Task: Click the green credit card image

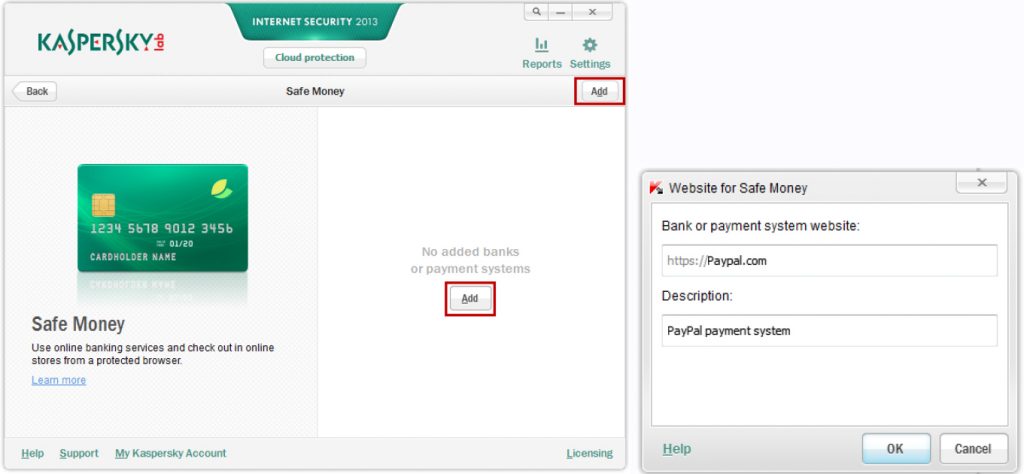Action: coord(163,218)
